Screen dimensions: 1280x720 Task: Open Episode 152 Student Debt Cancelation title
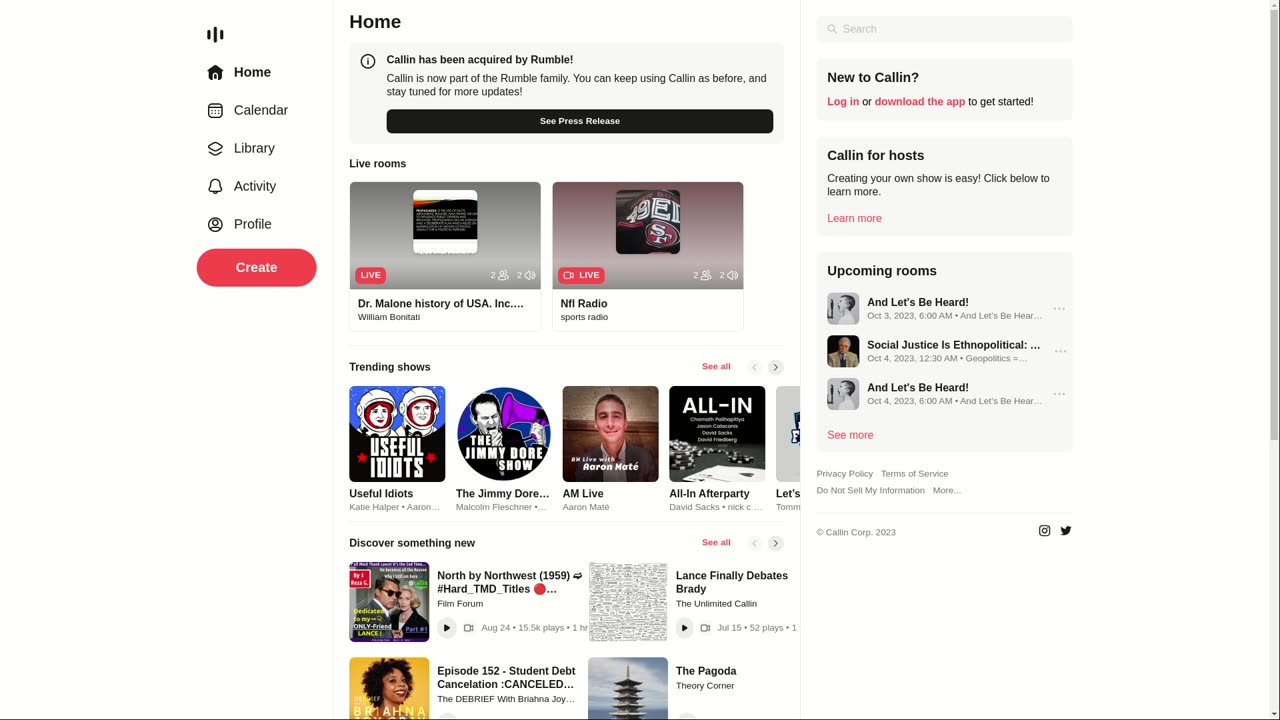click(x=506, y=678)
